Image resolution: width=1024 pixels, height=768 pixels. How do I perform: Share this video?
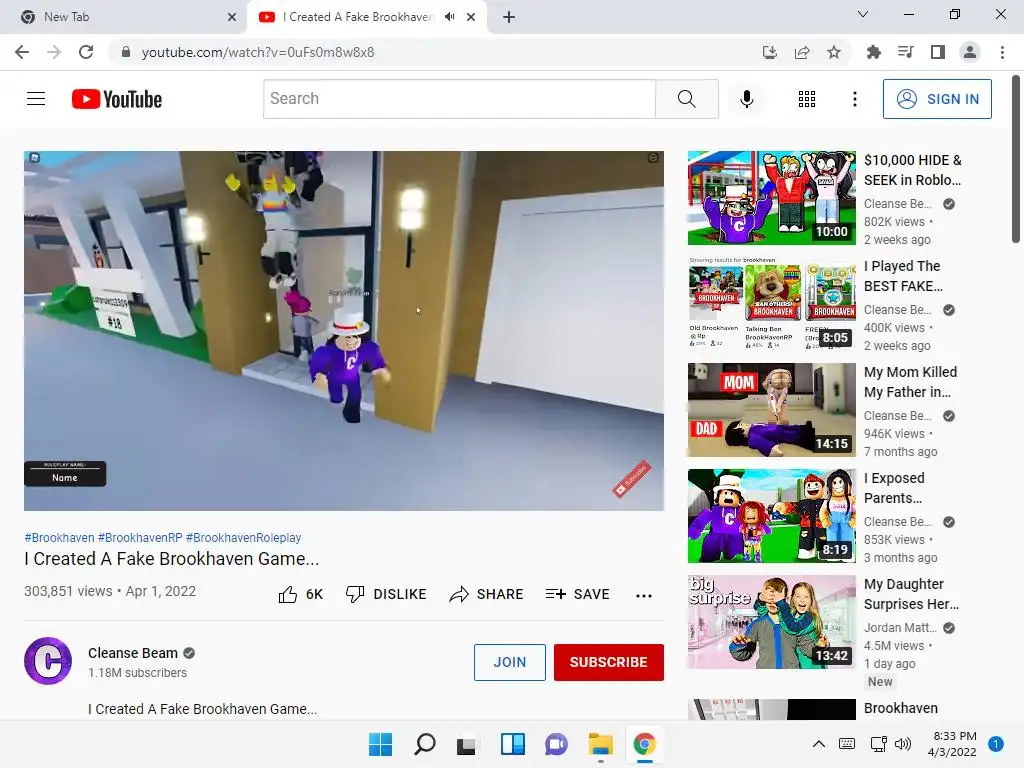(486, 594)
